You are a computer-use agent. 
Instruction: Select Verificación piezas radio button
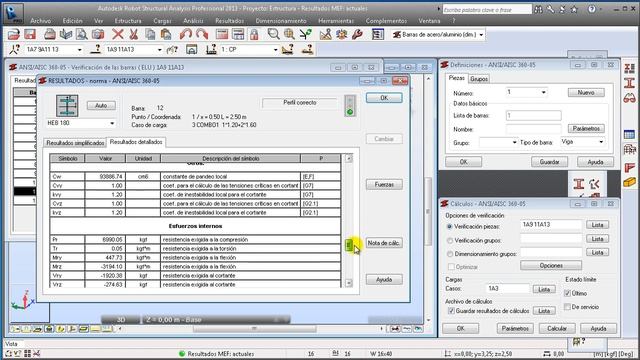[449, 226]
